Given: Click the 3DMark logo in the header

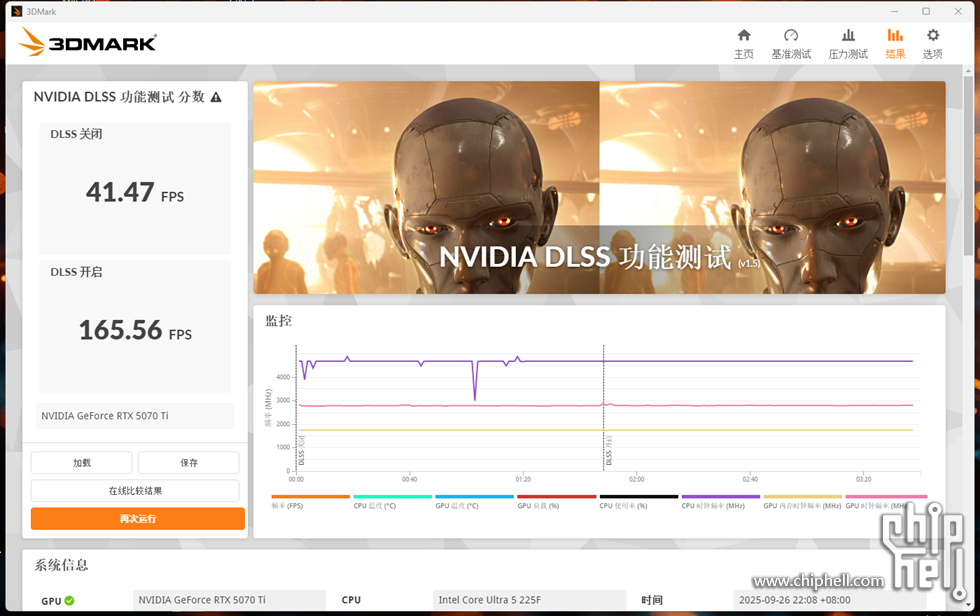Looking at the screenshot, I should [88, 42].
